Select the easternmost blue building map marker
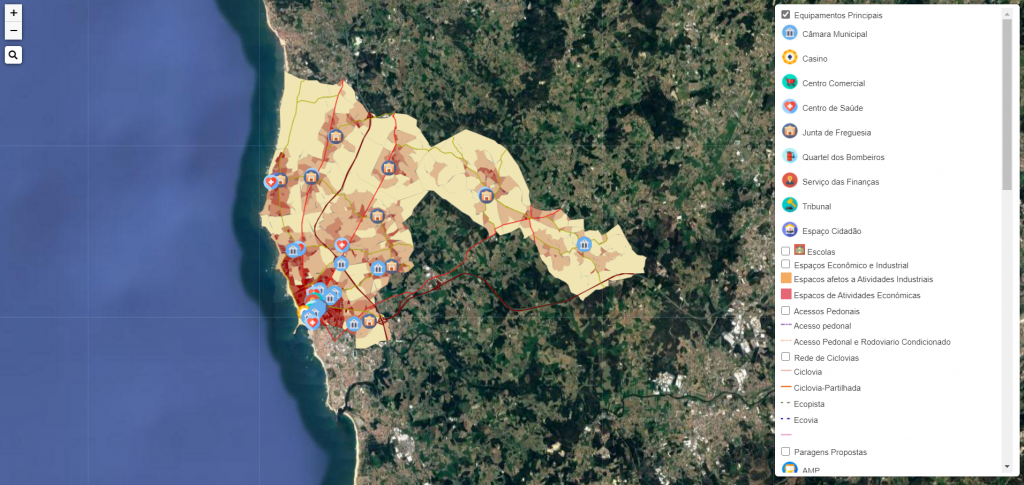 pos(584,244)
